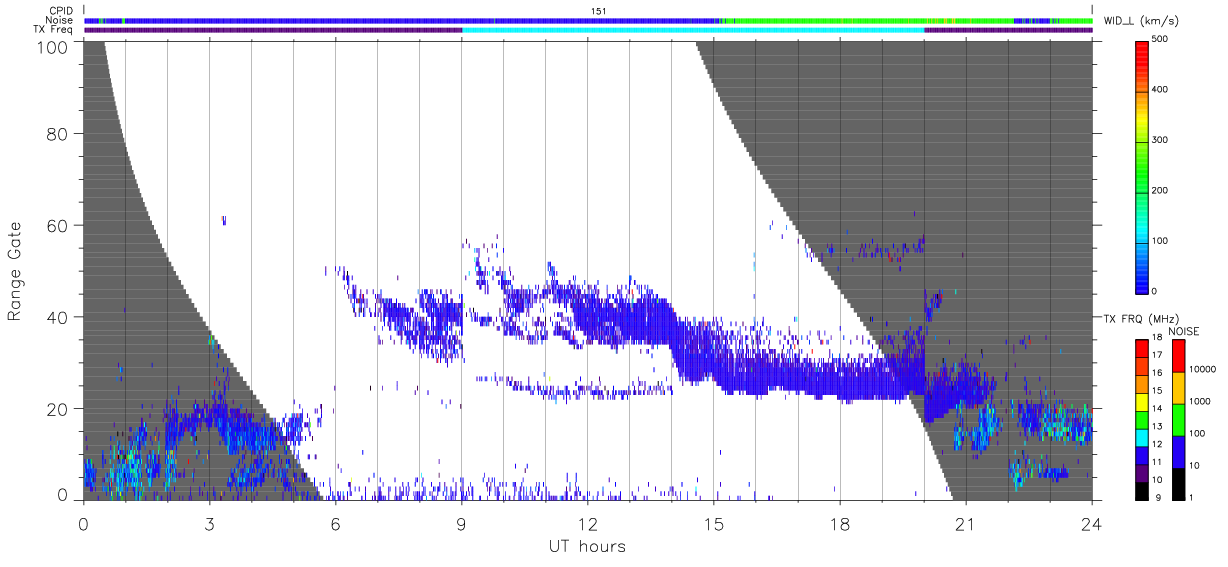The image size is (1228, 567).
Task: Click the orange swatch in the TX FRQ legend
Action: point(1141,383)
